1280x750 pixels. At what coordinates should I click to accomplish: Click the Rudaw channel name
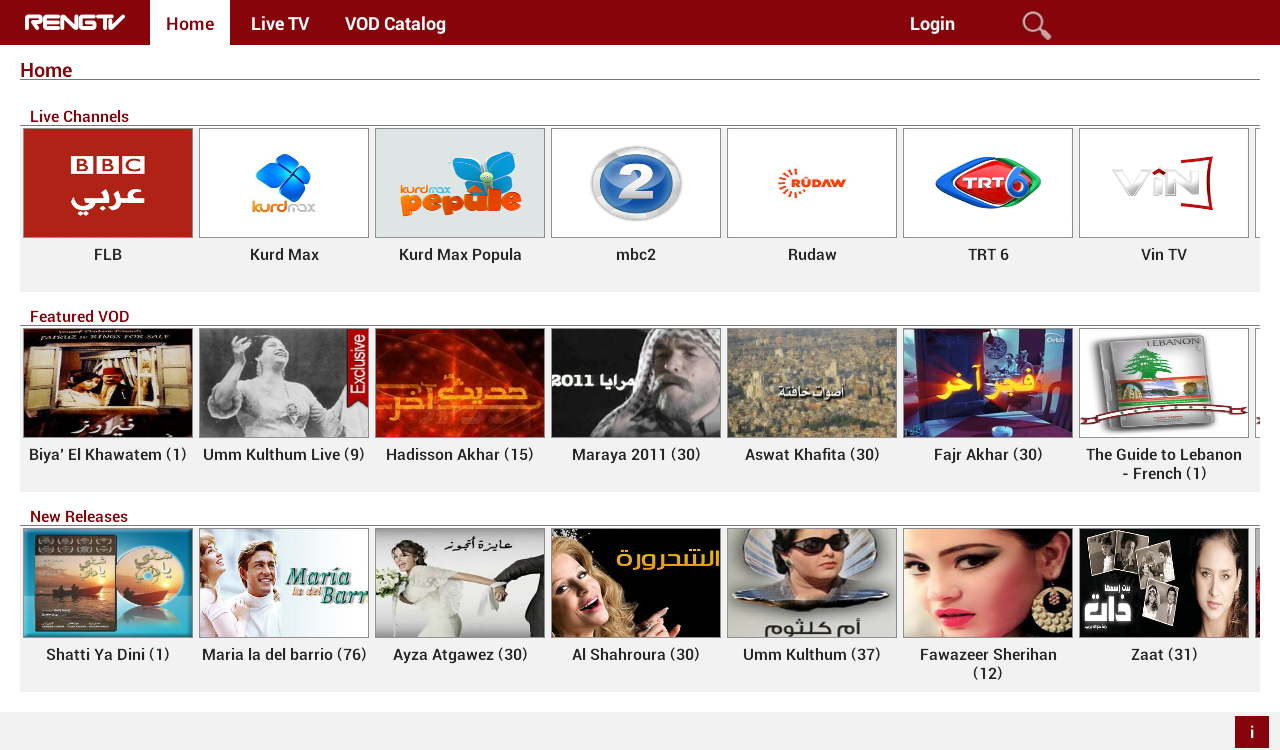tap(812, 255)
